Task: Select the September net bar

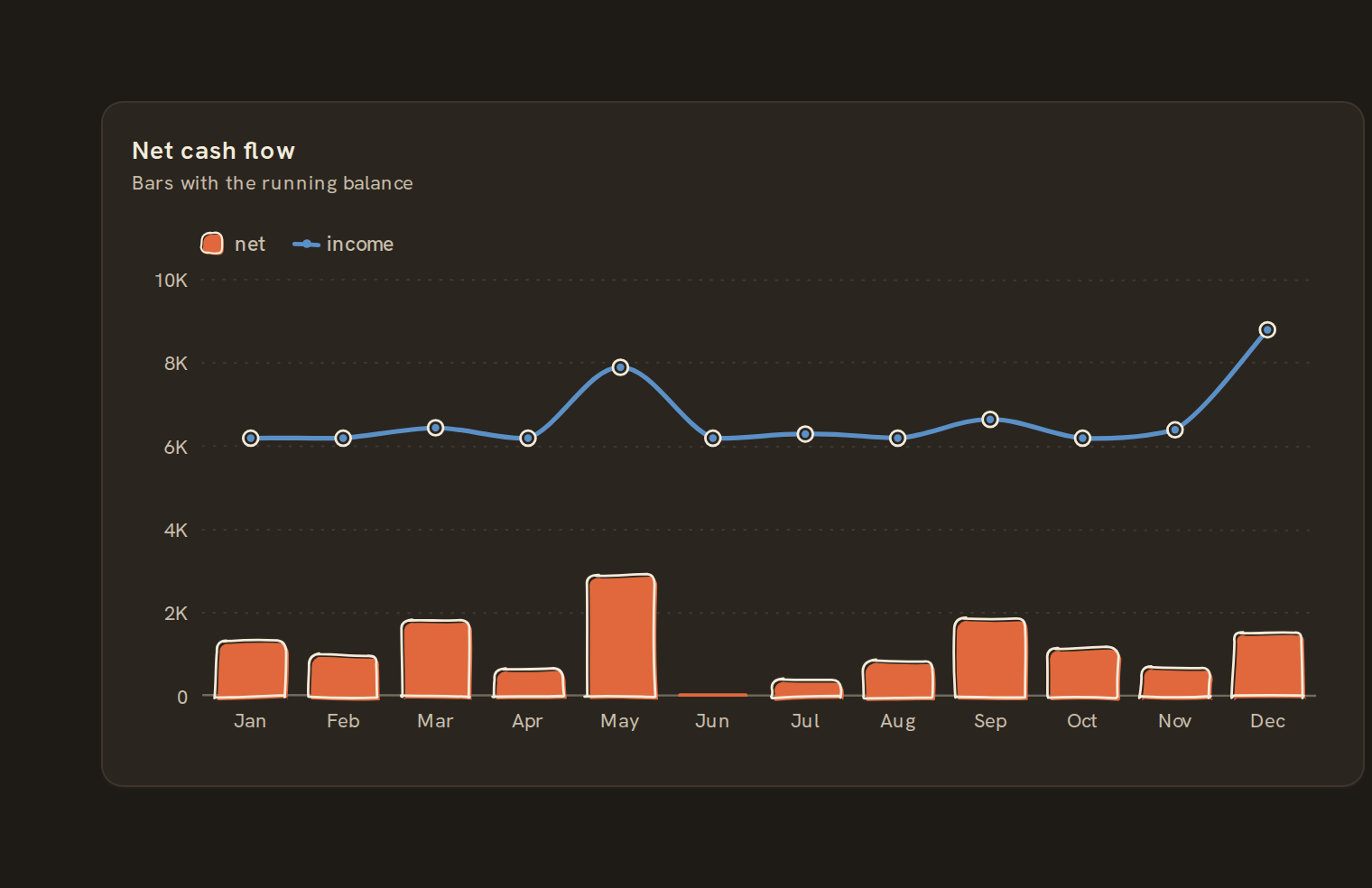Action: click(990, 658)
